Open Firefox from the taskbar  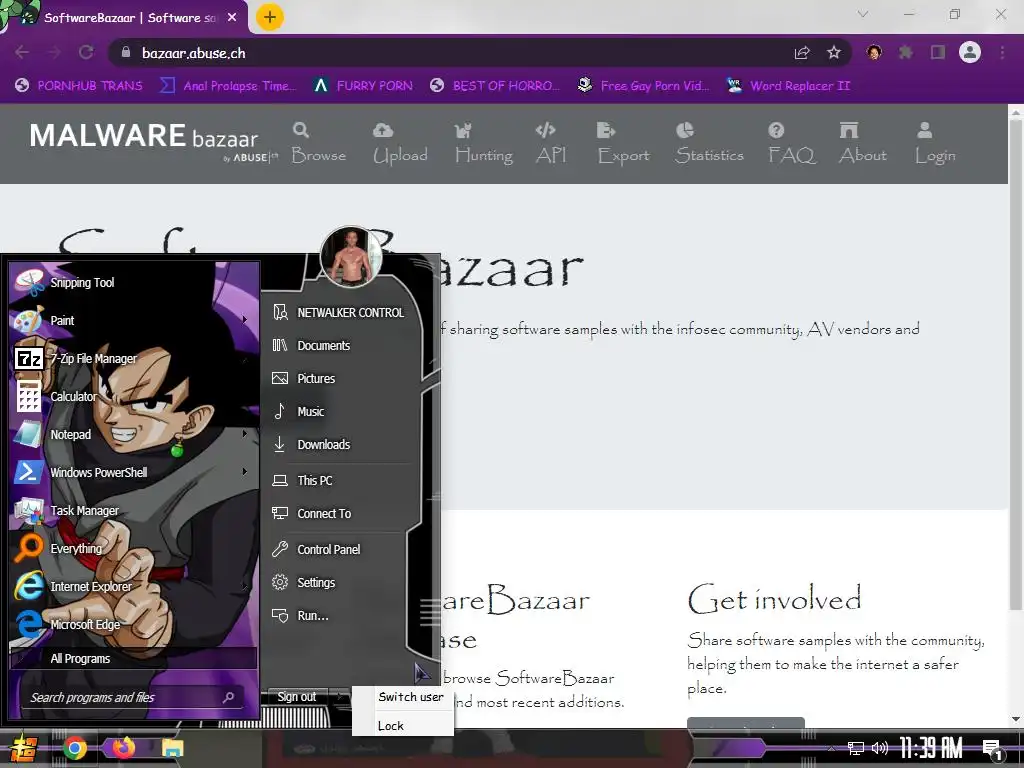click(x=123, y=748)
